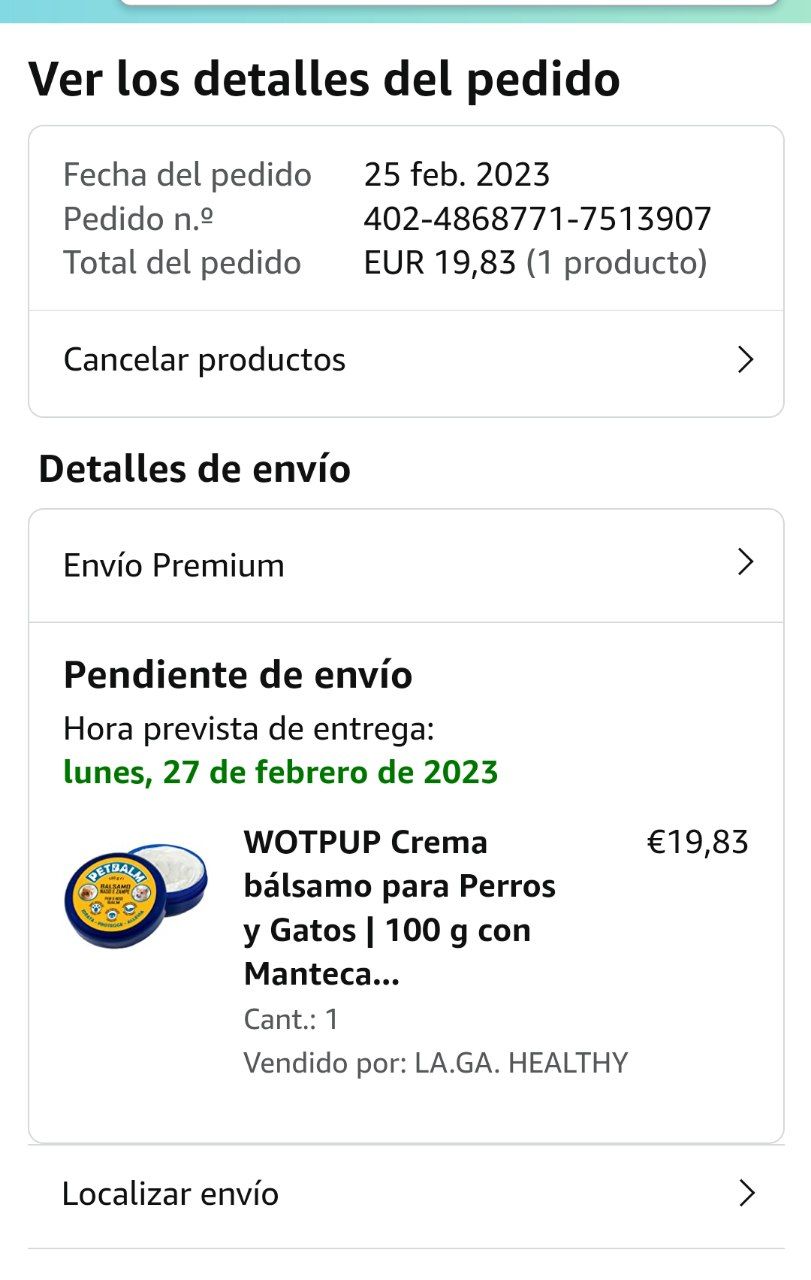The width and height of the screenshot is (811, 1280).
Task: Tap the EUR 19,83 order total
Action: click(440, 263)
